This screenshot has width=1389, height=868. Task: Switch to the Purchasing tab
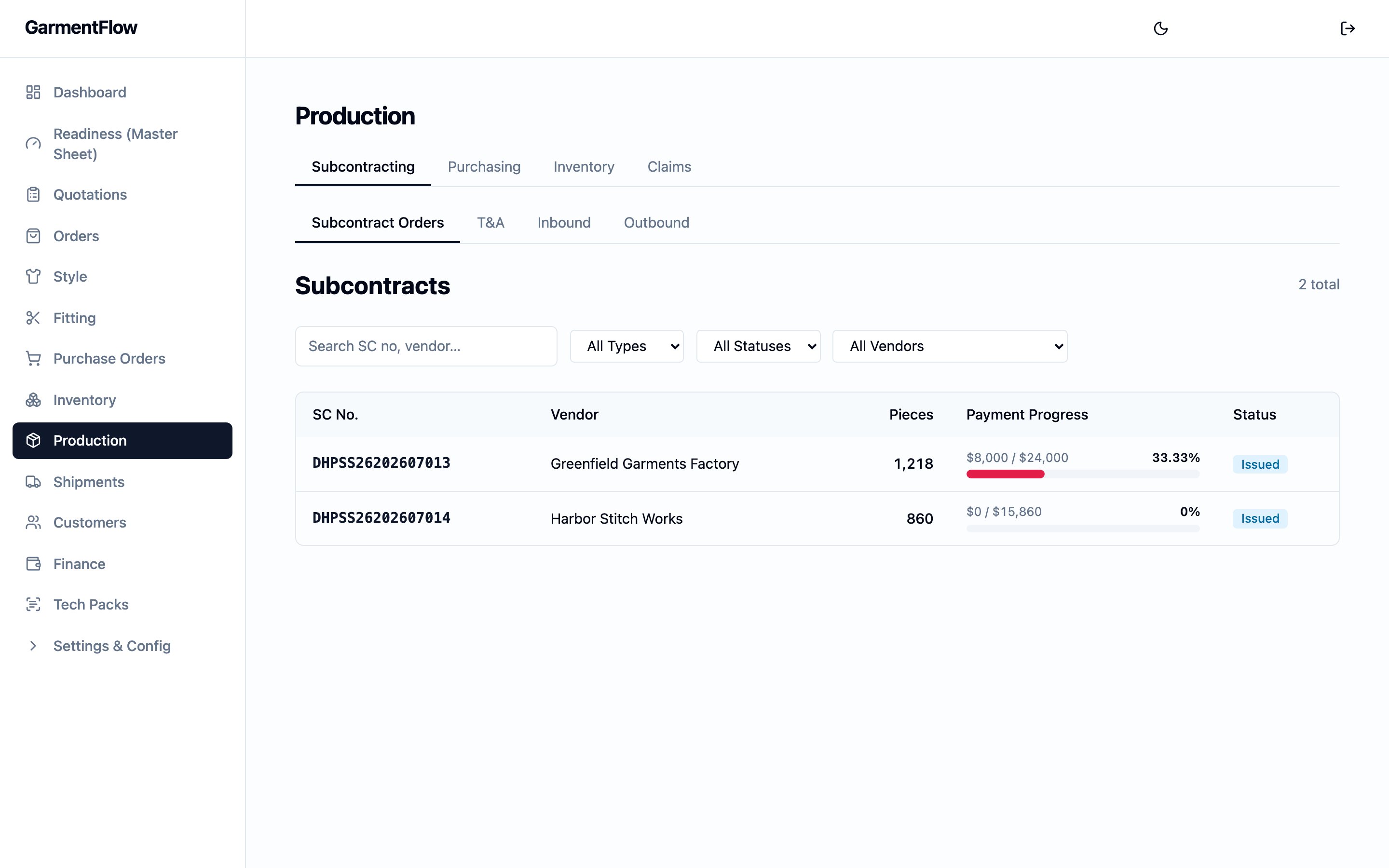(484, 167)
